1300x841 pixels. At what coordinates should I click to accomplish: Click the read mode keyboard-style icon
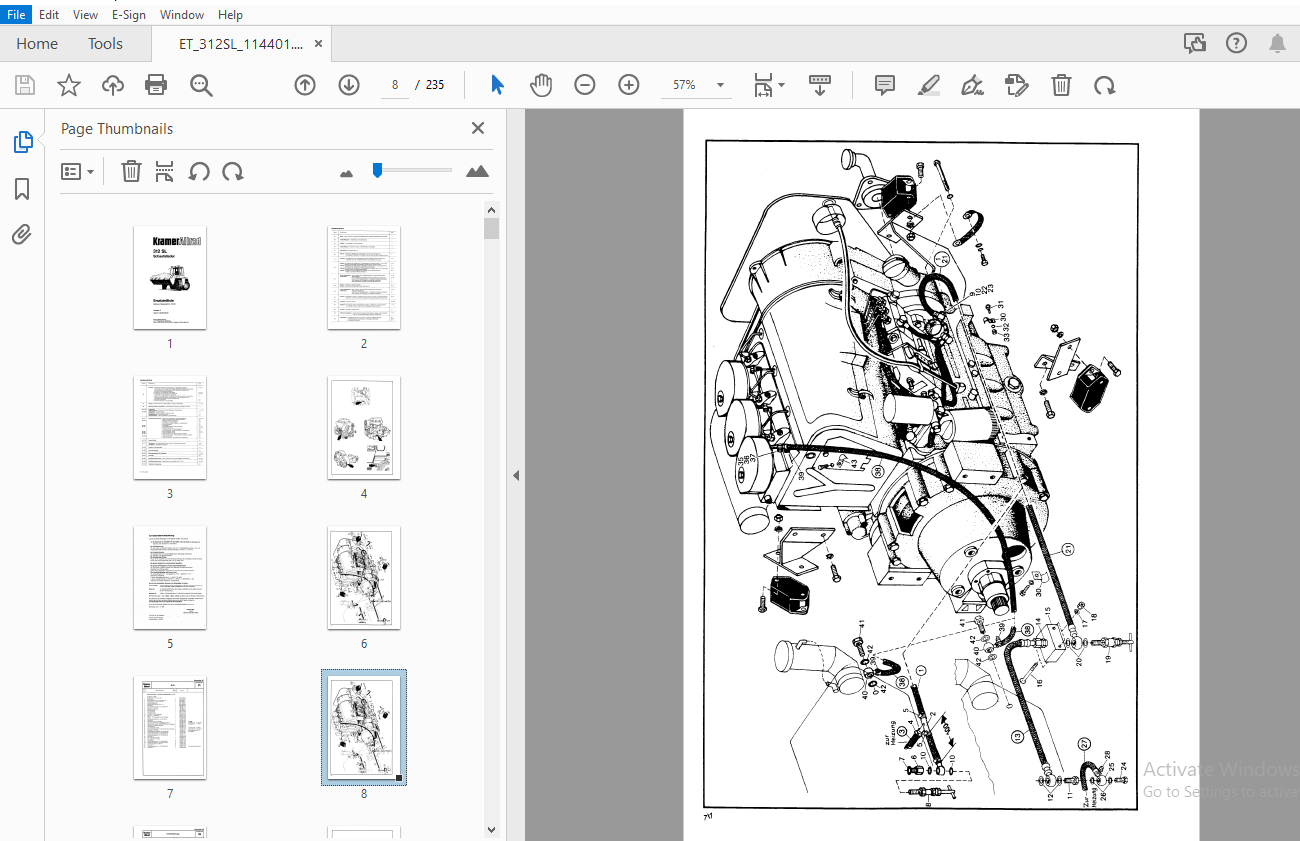point(820,85)
